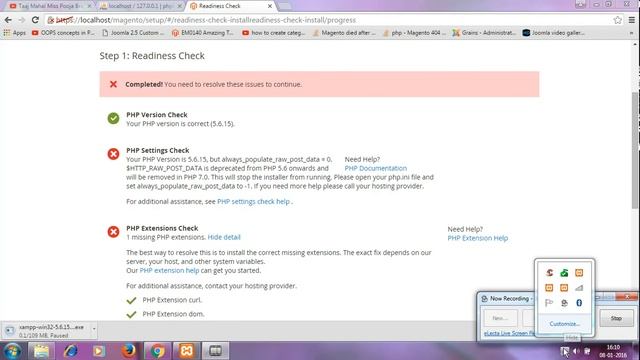Open the PHP Documentation link
The image size is (640, 360).
click(376, 168)
